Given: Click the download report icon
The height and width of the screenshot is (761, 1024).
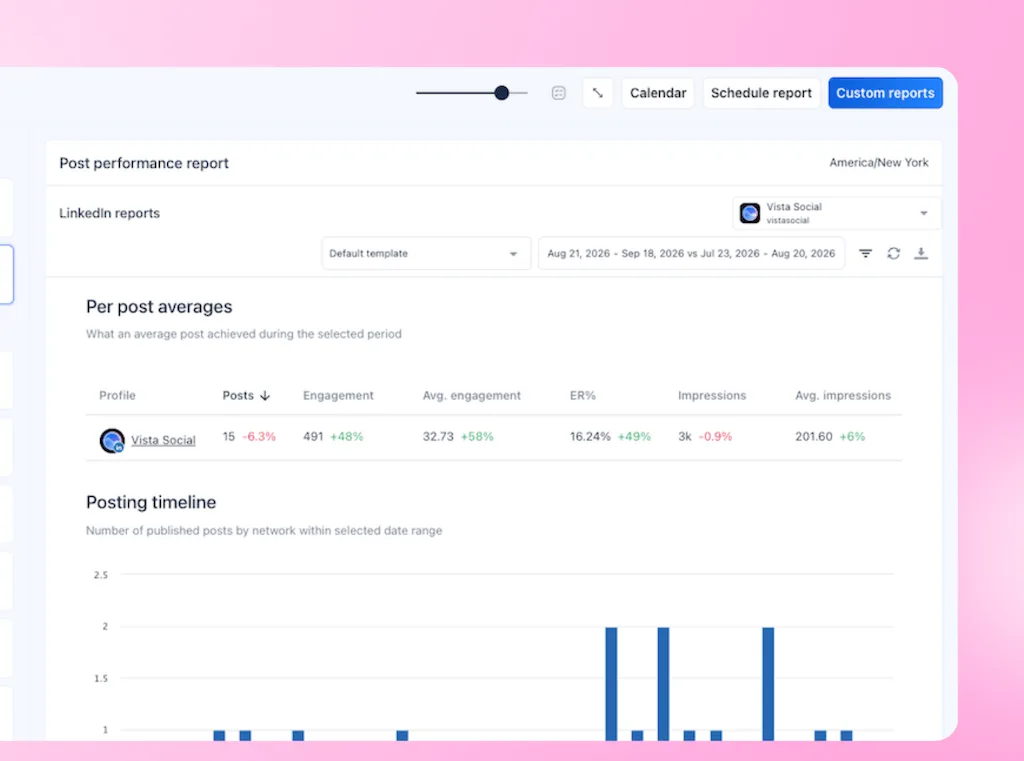Looking at the screenshot, I should (921, 253).
